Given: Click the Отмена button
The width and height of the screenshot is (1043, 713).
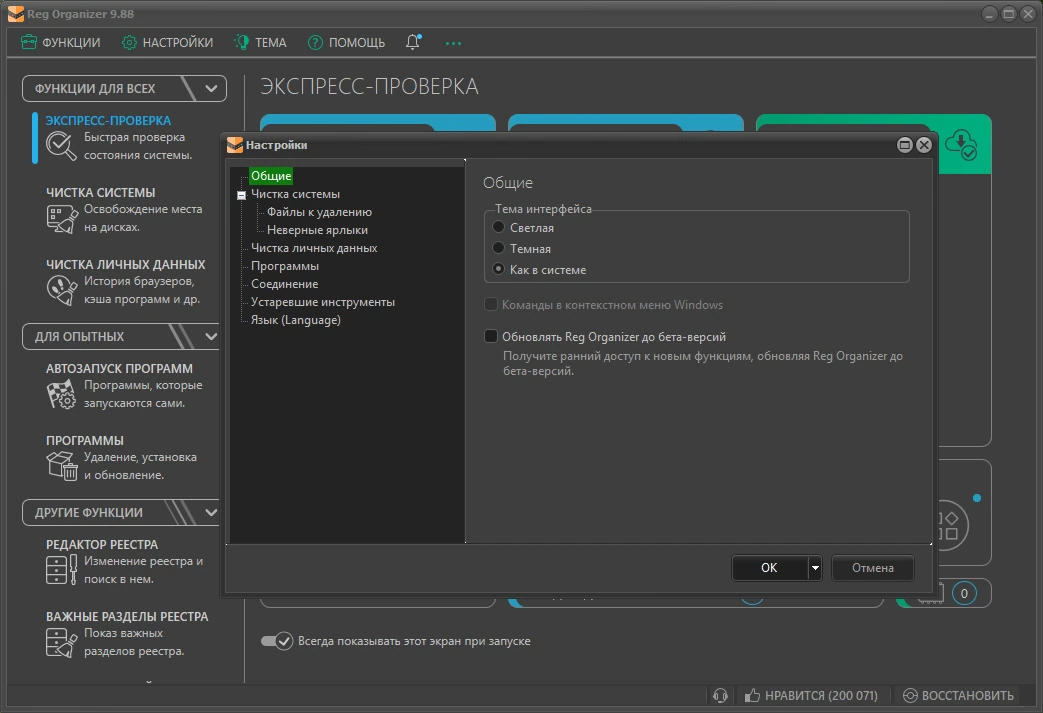Looking at the screenshot, I should click(873, 568).
